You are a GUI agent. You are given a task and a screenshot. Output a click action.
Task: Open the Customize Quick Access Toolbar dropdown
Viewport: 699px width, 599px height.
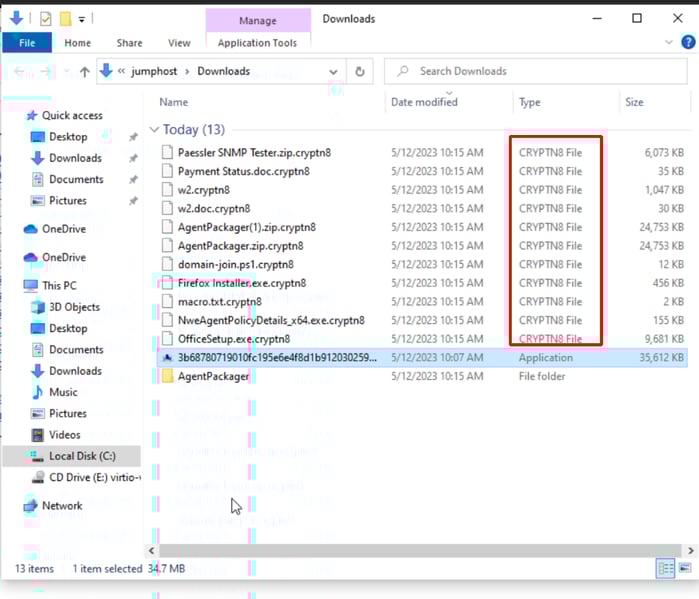coord(82,18)
